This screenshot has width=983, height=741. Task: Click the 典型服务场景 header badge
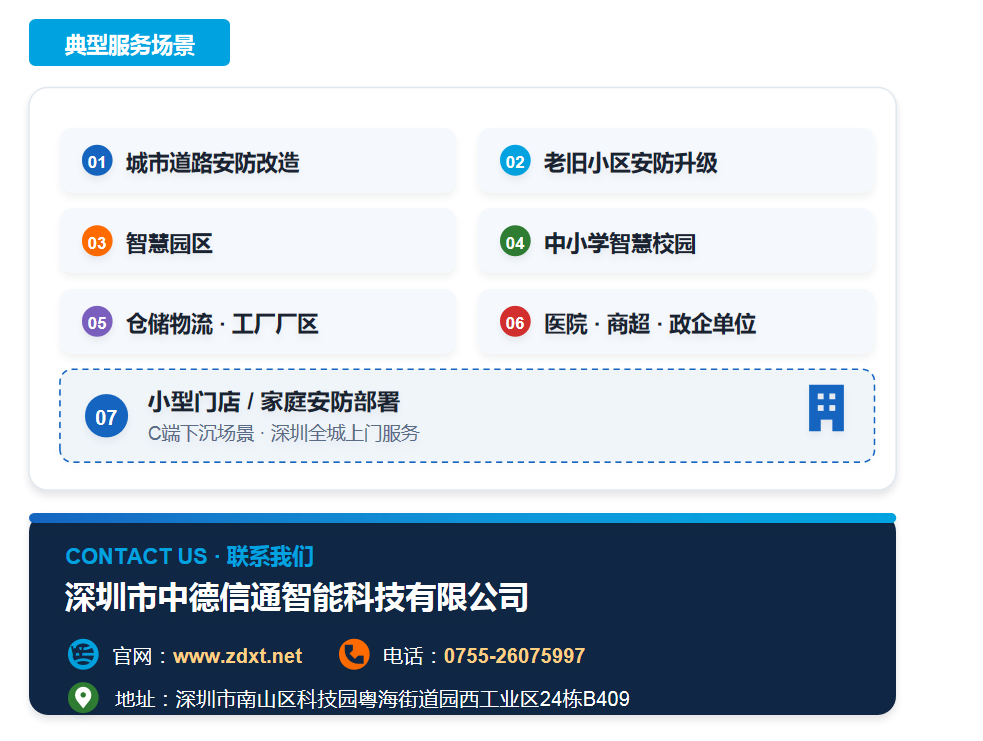tap(129, 43)
